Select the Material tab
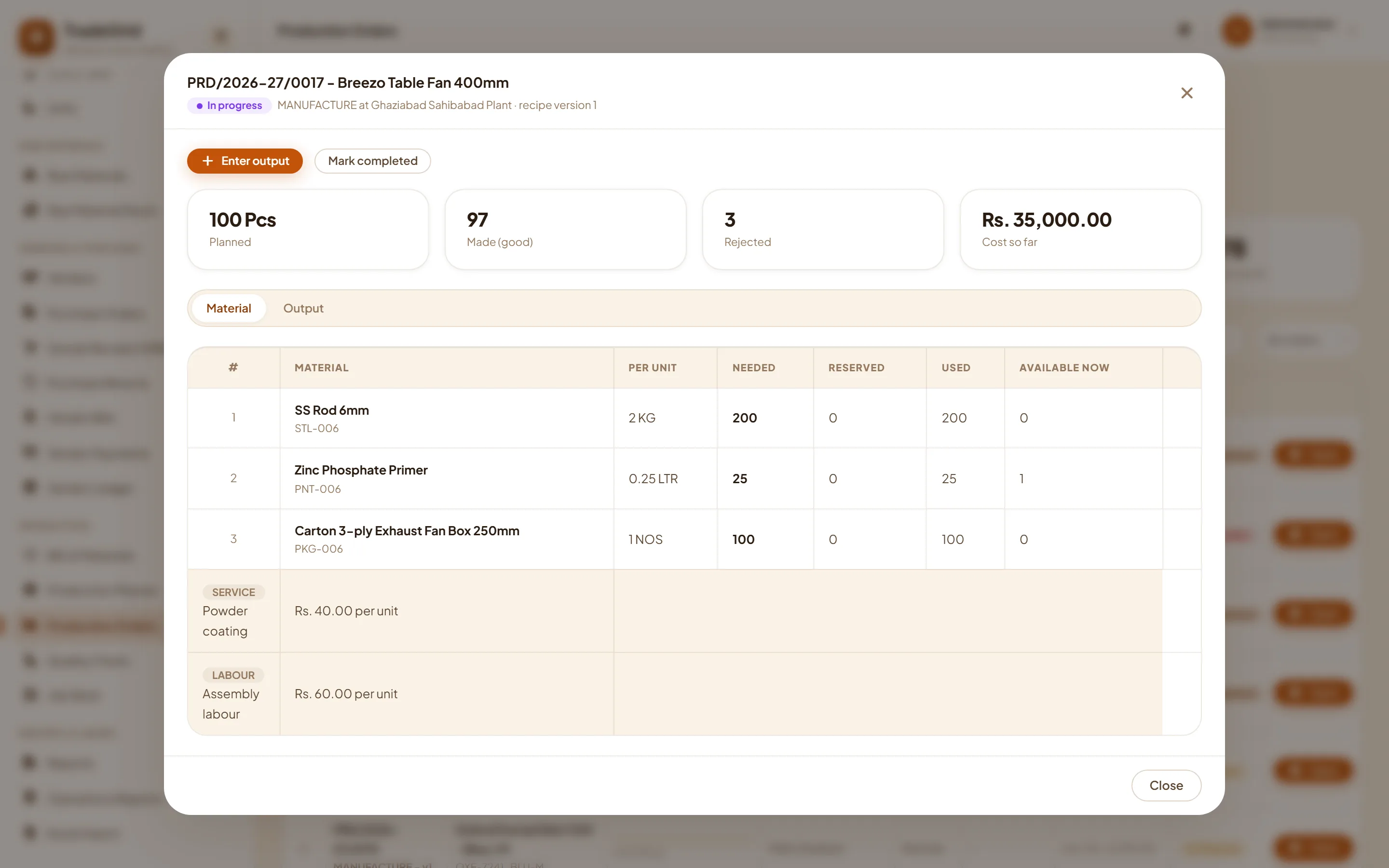1389x868 pixels. [x=229, y=308]
